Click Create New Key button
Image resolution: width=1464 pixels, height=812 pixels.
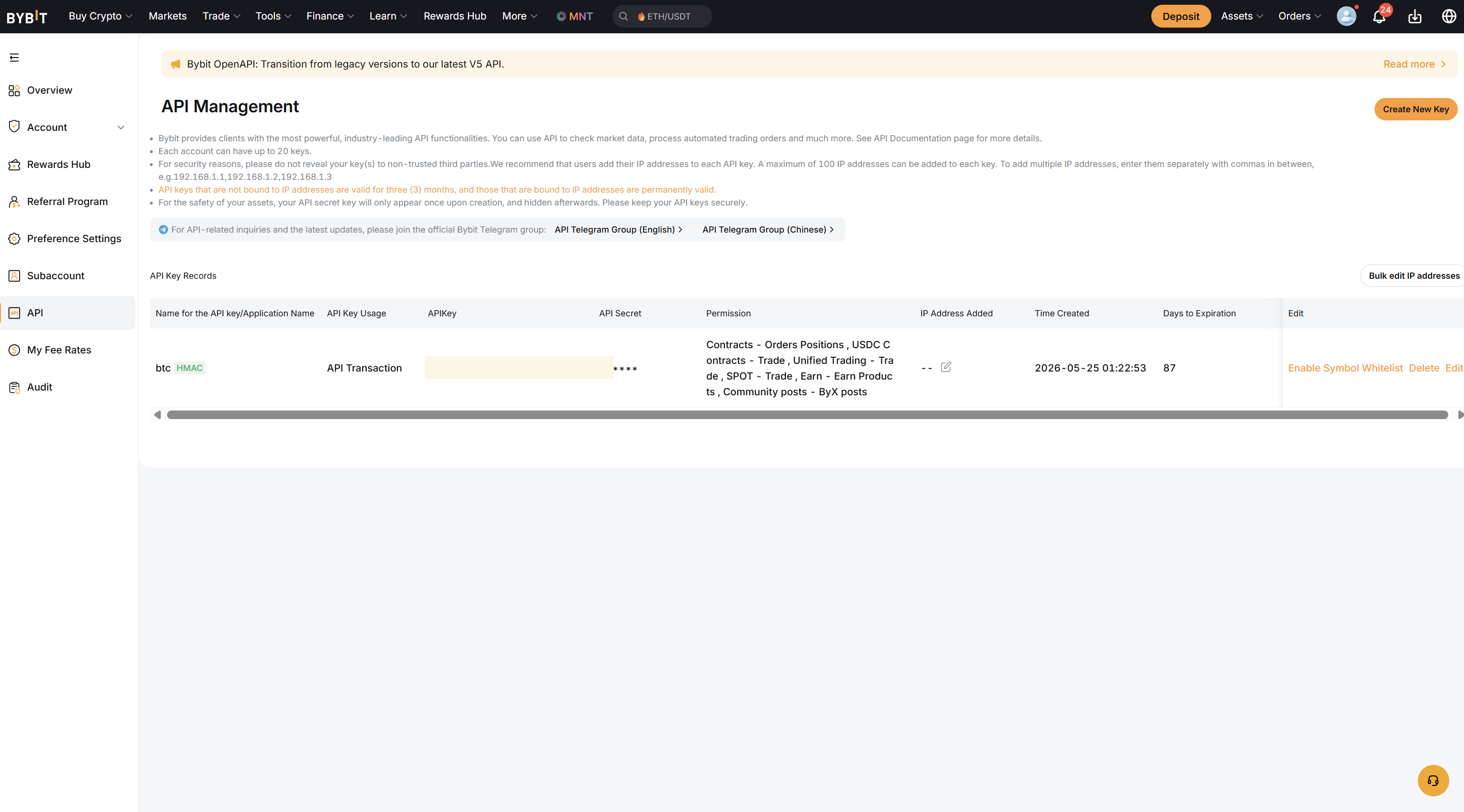click(1415, 109)
